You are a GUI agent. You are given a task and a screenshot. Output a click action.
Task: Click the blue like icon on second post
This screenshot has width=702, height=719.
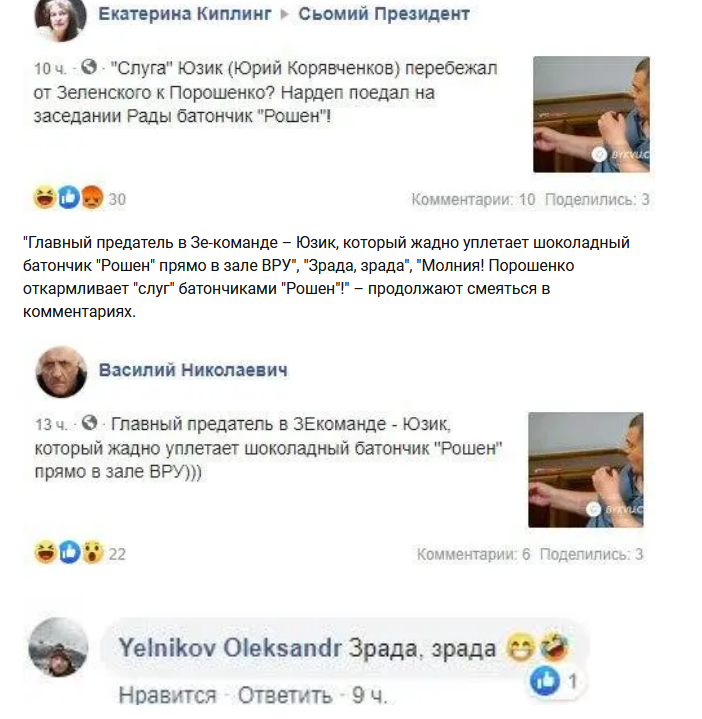click(70, 552)
